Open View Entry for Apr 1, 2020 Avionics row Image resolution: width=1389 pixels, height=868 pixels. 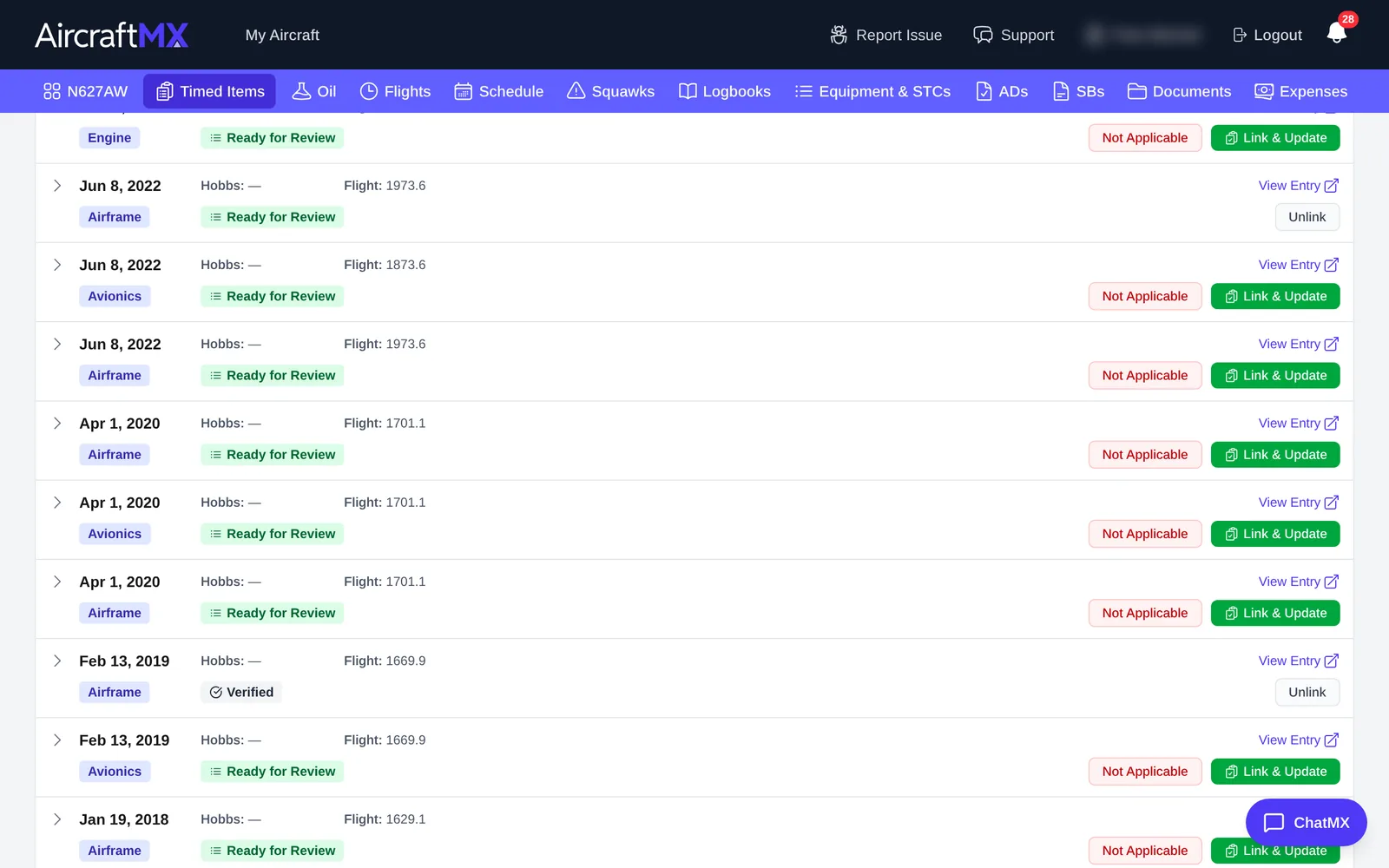pos(1299,502)
